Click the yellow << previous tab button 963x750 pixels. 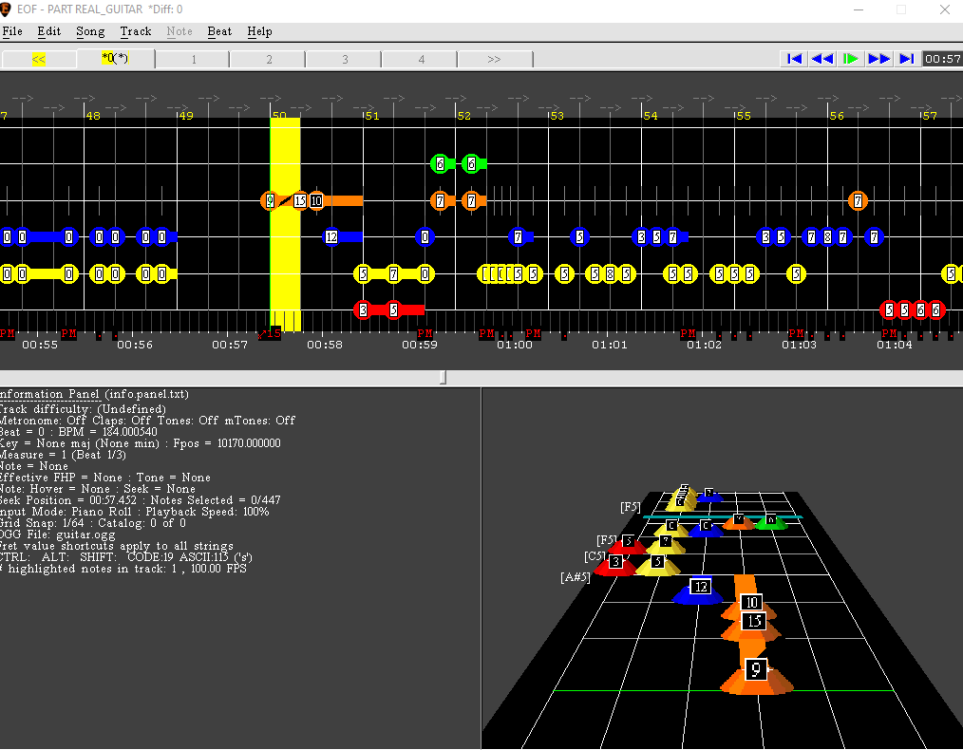point(39,59)
